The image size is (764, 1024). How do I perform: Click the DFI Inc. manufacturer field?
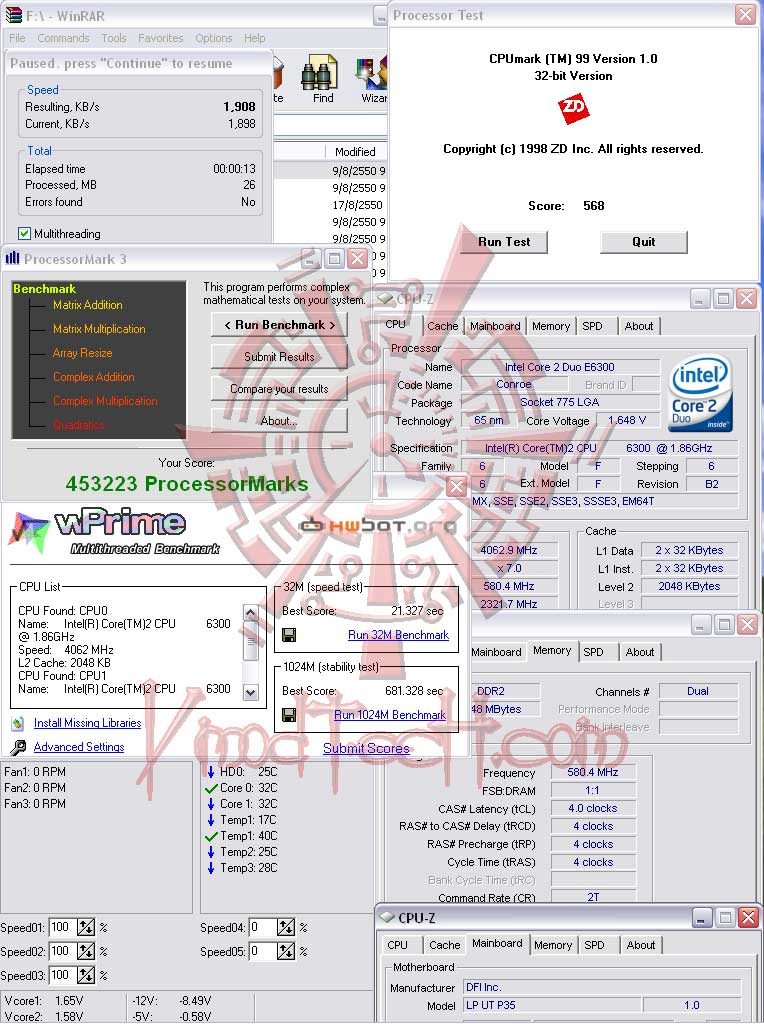coord(602,987)
